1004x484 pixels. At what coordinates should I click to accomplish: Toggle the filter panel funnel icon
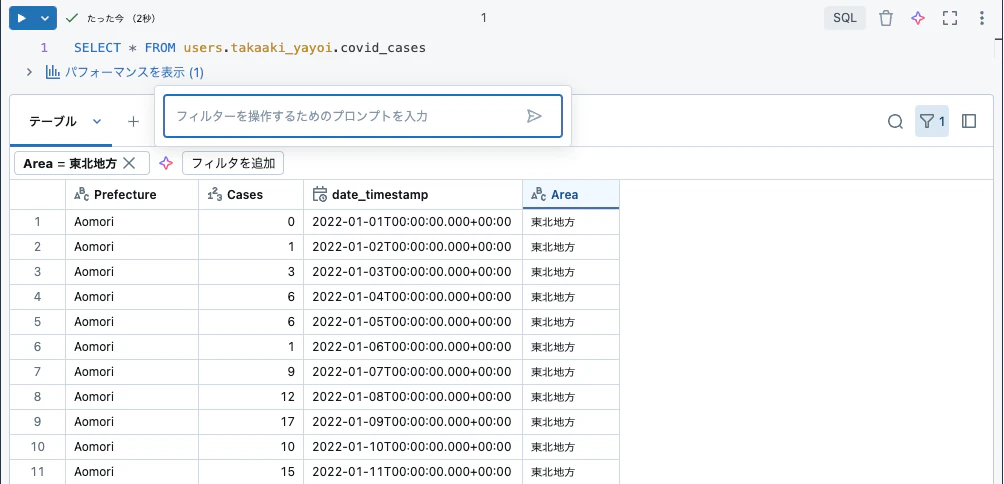pos(932,121)
